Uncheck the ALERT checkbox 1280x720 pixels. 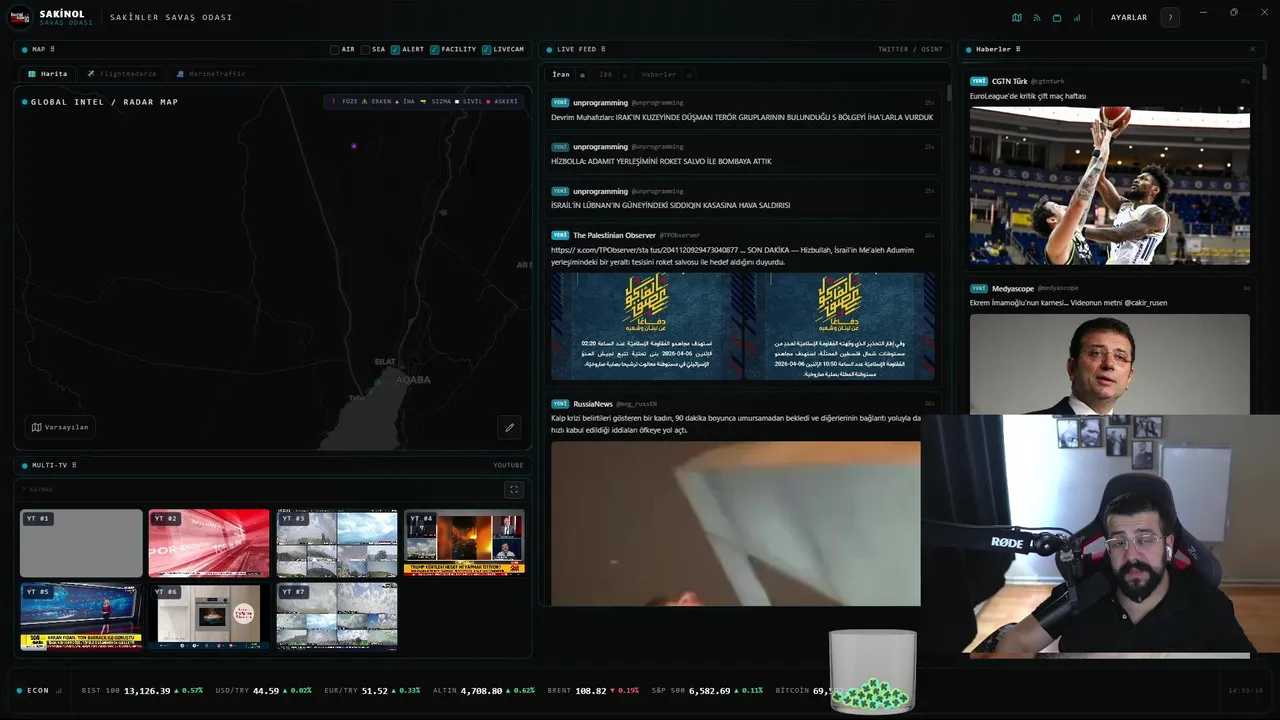(x=396, y=49)
